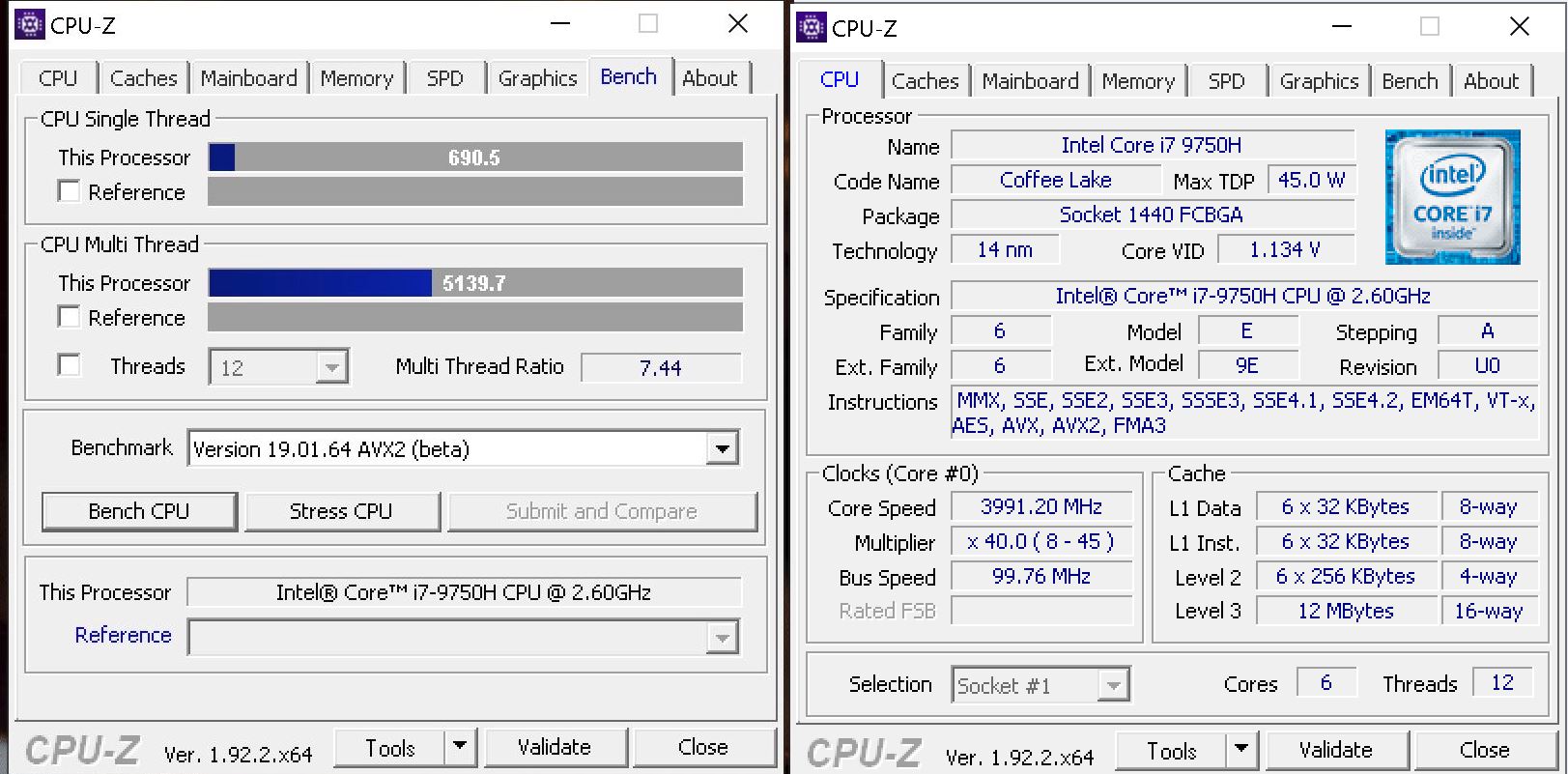Viewport: 1568px width, 774px height.
Task: Click the Submit and Compare button
Action: 602,511
